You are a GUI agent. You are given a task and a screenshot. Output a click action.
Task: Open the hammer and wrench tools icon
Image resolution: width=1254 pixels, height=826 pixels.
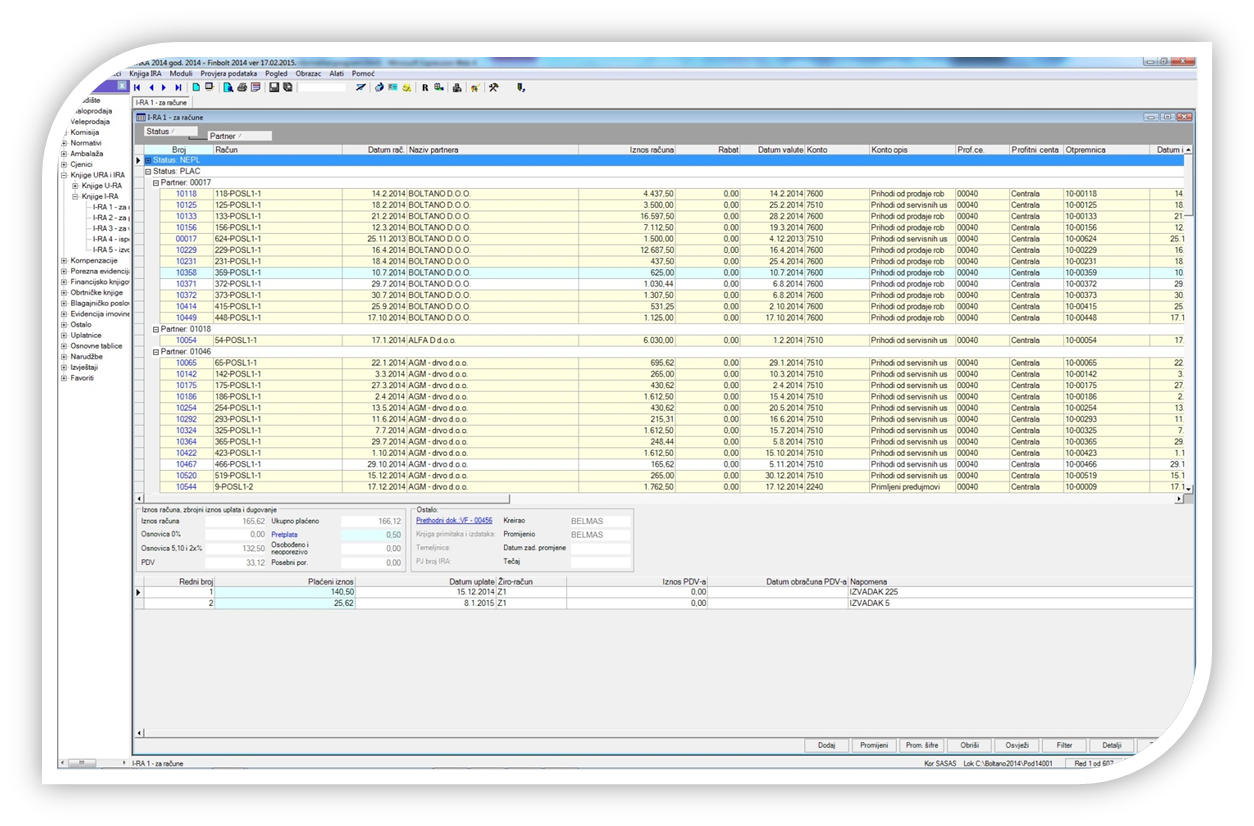point(493,88)
